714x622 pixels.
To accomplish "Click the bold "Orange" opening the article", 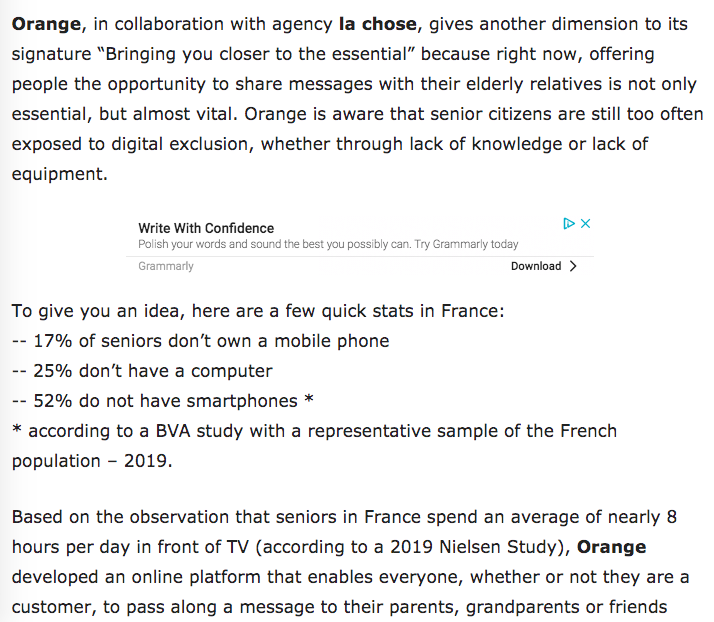I will click(46, 24).
